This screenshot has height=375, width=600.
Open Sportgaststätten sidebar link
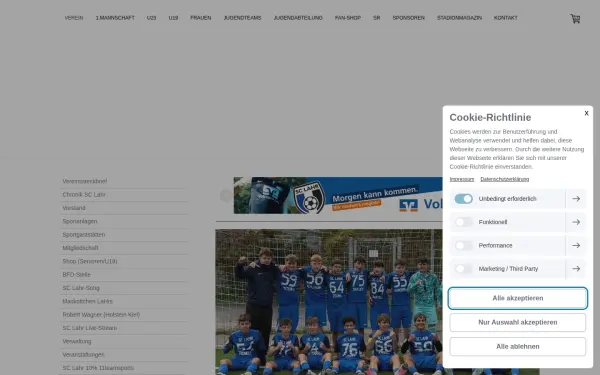83,235
